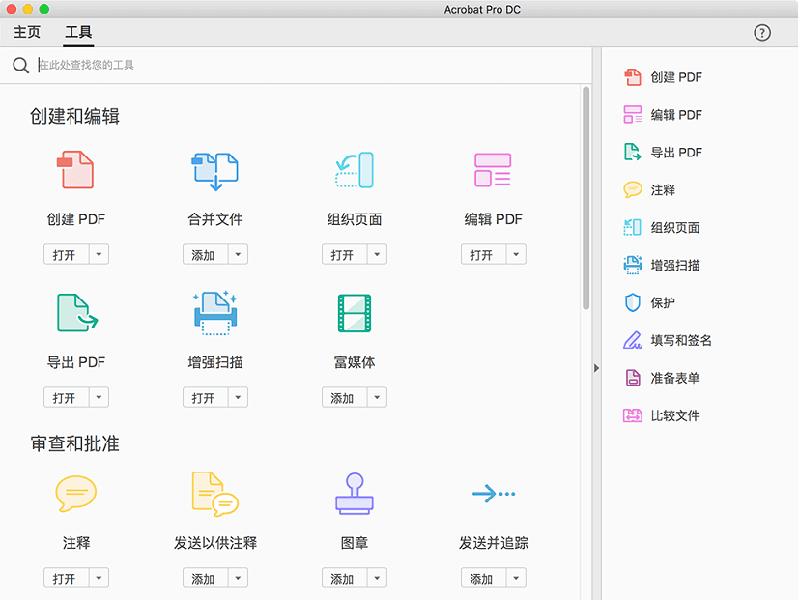Viewport: 800px width, 600px height.
Task: Select the 增强扫描 tool icon
Action: (x=214, y=313)
